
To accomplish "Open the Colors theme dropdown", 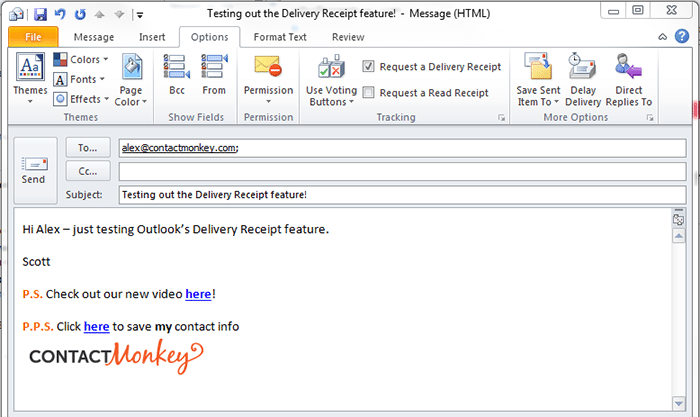I will pos(84,60).
